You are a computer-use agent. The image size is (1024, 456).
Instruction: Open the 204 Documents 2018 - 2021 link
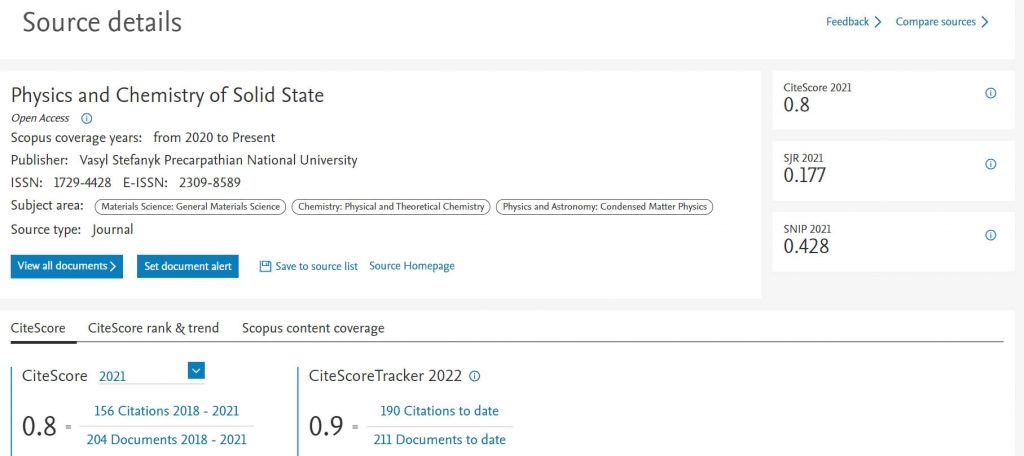point(166,439)
